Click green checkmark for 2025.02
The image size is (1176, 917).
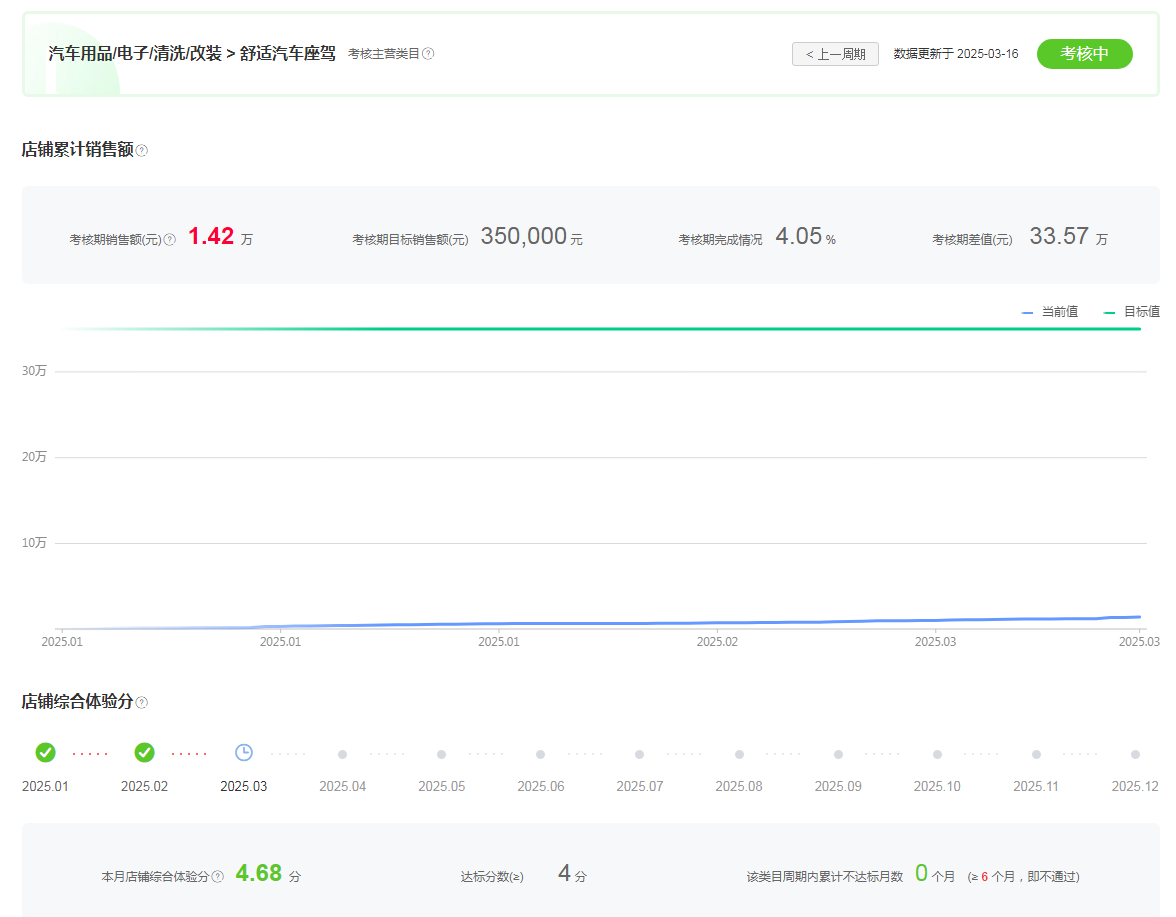point(144,753)
